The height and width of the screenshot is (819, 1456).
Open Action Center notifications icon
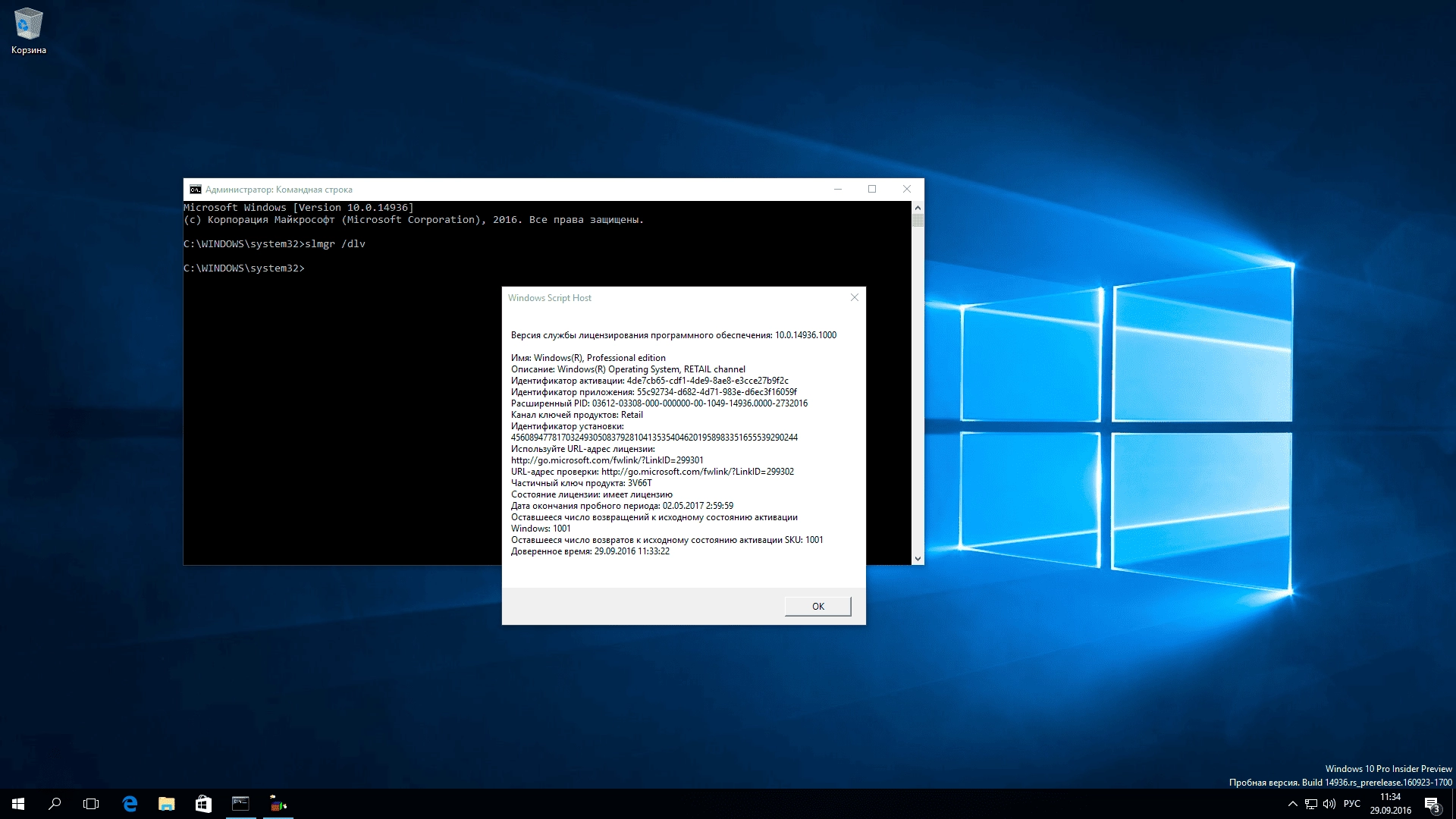coord(1432,804)
